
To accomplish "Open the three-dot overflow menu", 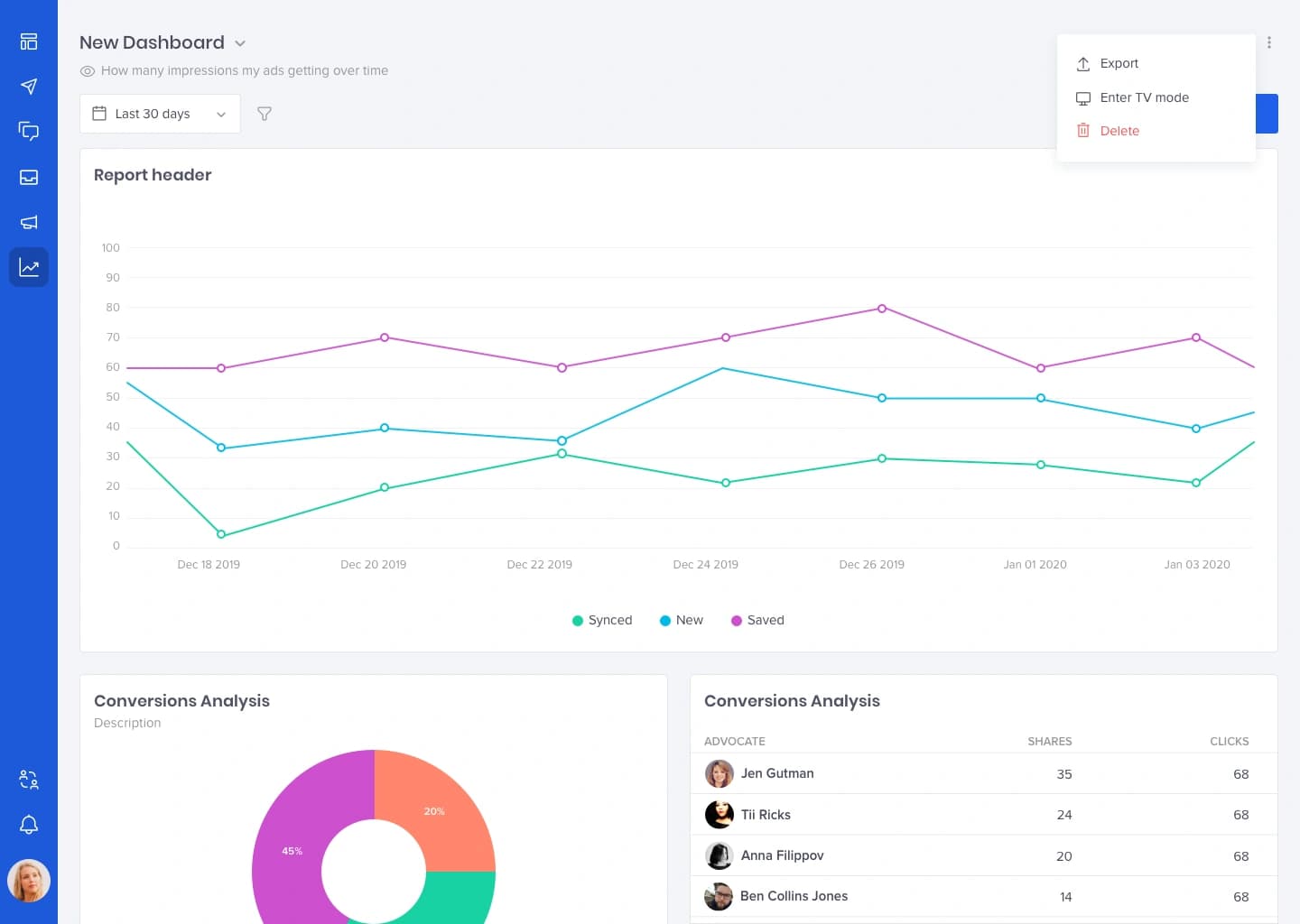I will [x=1269, y=42].
